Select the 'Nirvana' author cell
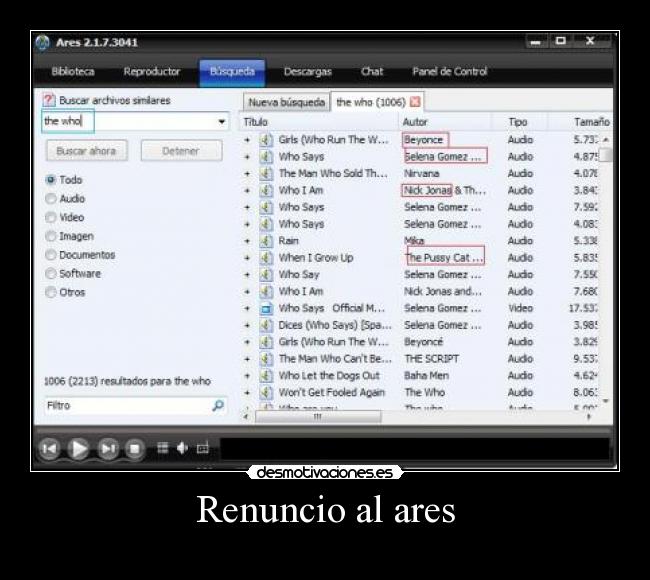This screenshot has width=650, height=580. [x=422, y=174]
